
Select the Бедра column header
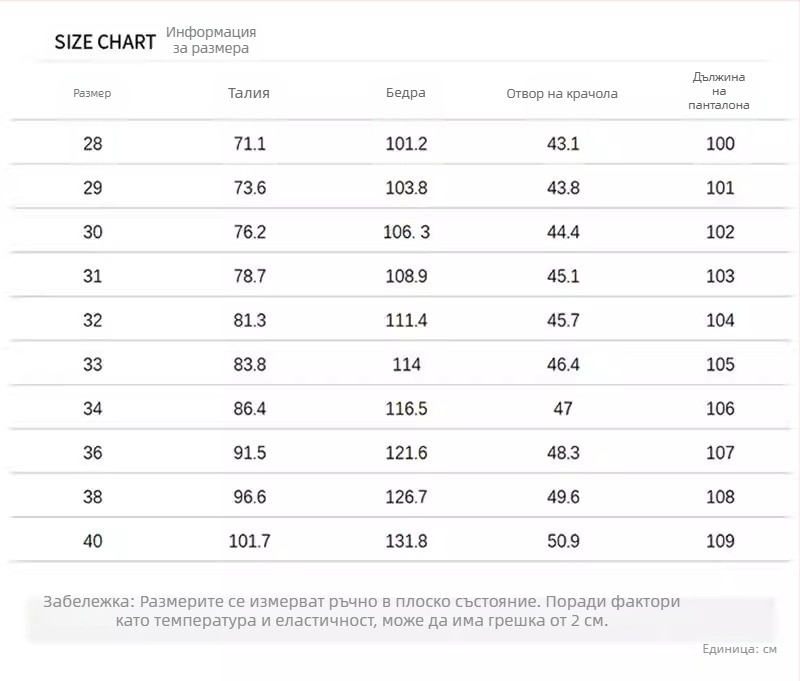point(406,93)
